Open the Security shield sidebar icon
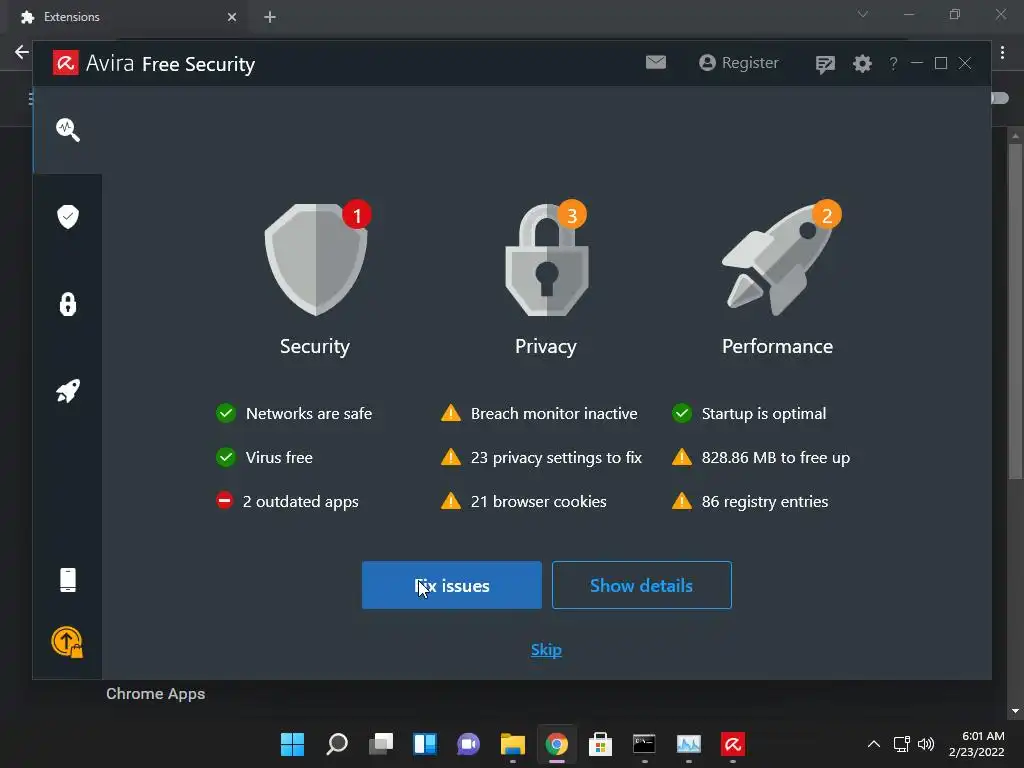The height and width of the screenshot is (768, 1024). 68,217
